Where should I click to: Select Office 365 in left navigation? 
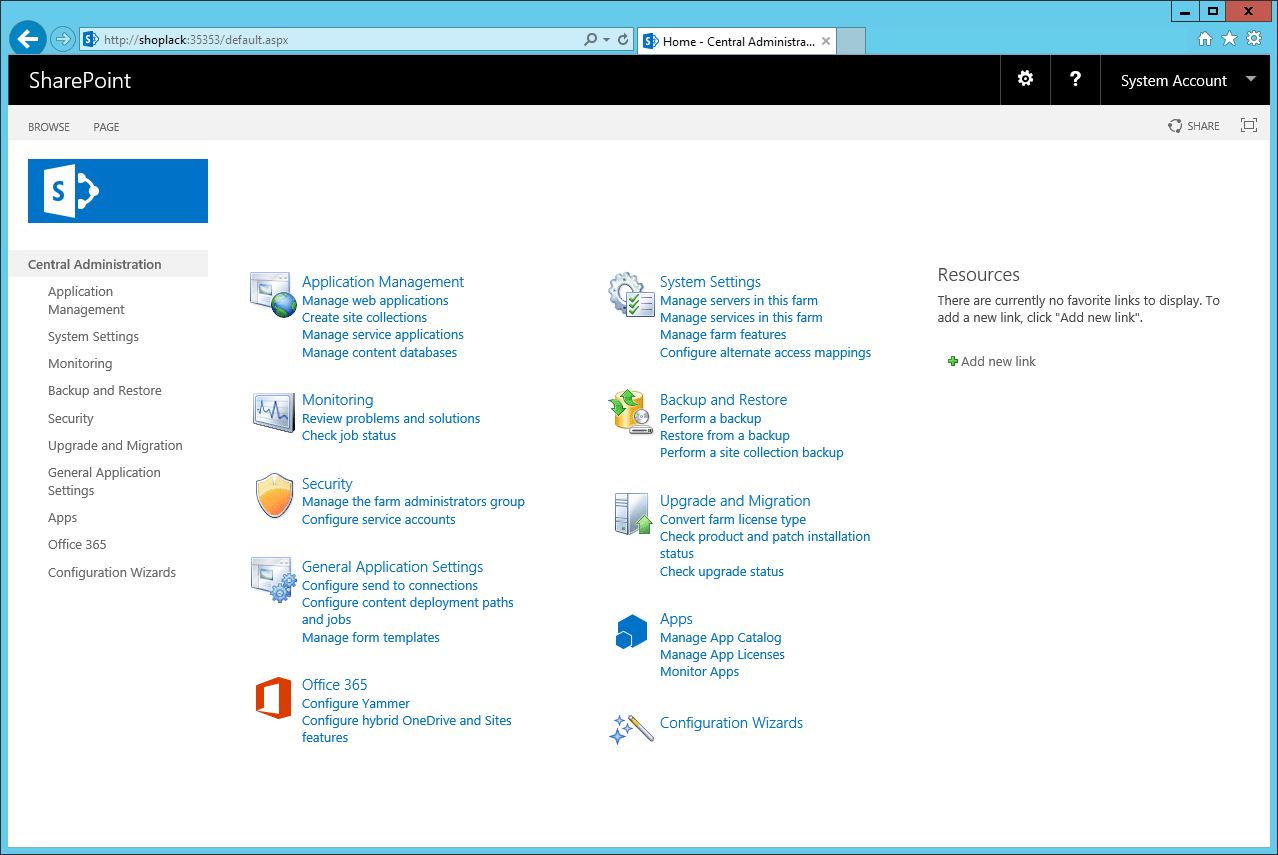click(x=77, y=545)
